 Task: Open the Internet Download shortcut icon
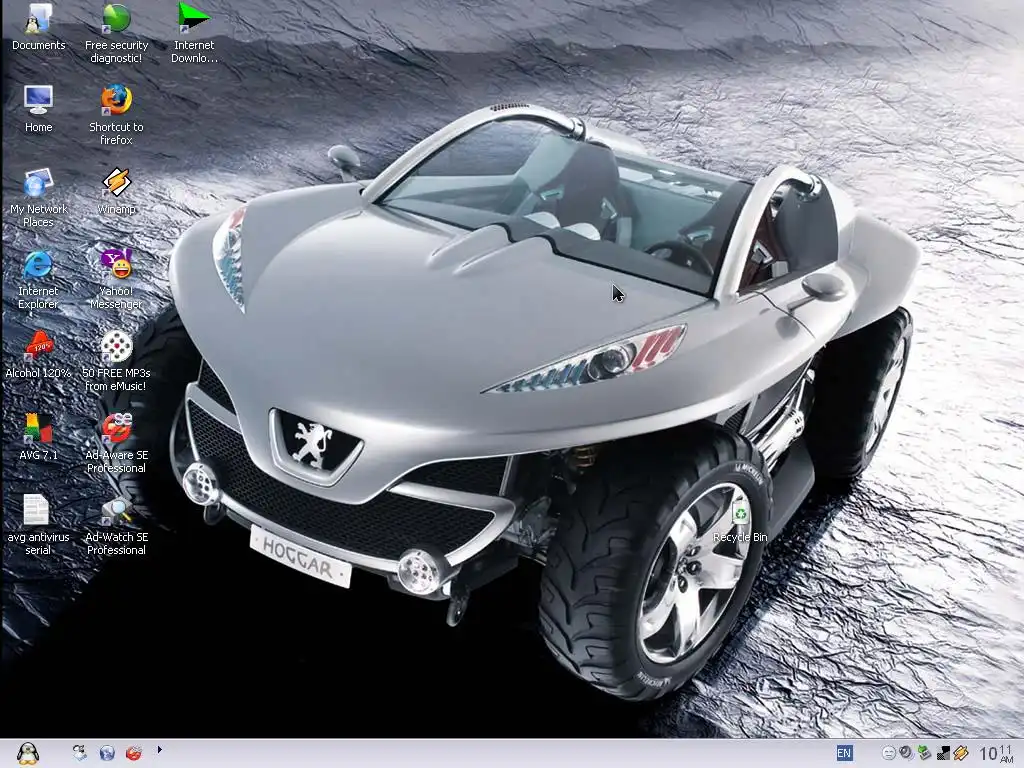click(x=194, y=33)
